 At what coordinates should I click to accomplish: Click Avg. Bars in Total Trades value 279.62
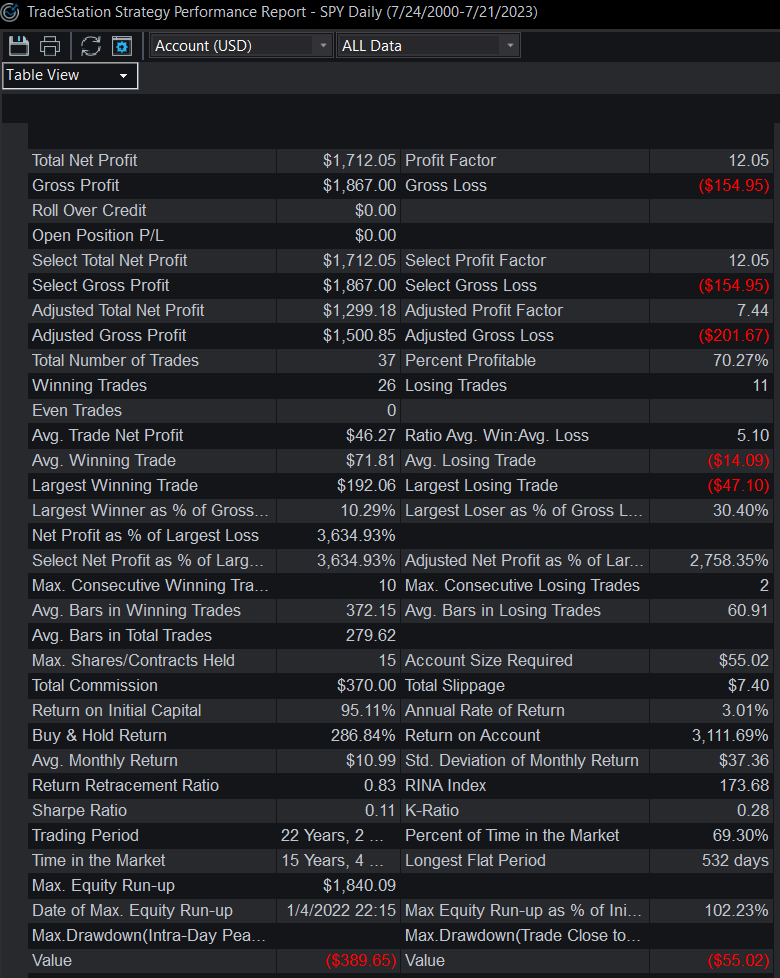coord(370,634)
